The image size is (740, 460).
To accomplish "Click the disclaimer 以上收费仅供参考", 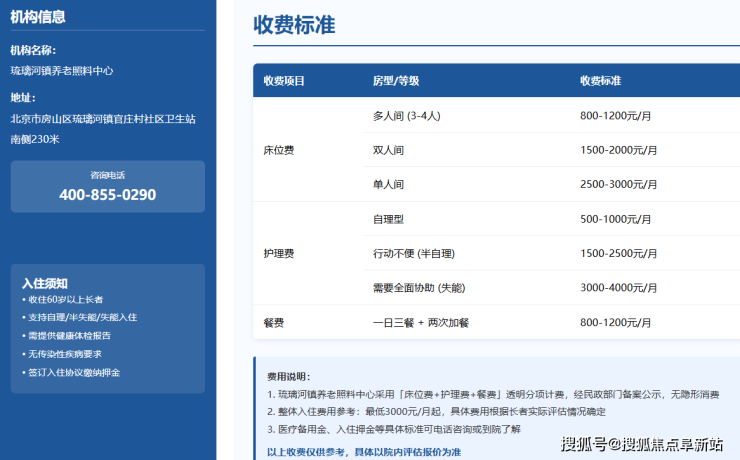I will coord(364,452).
